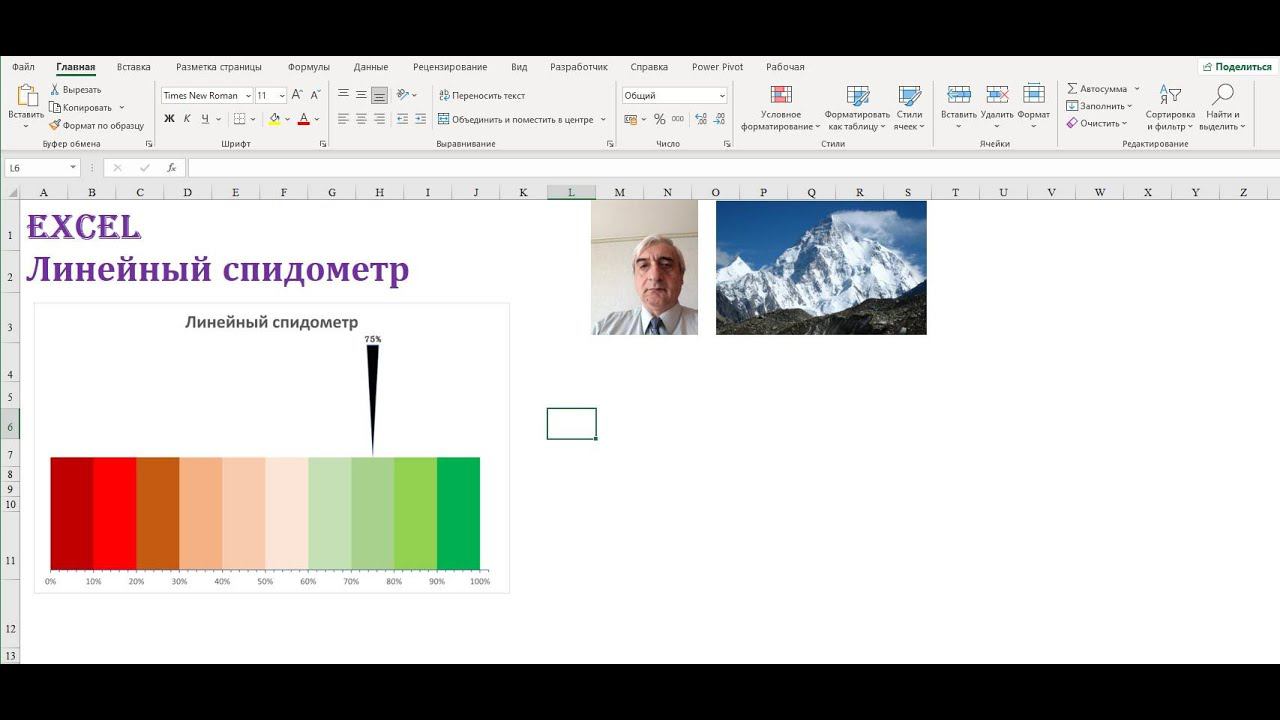
Task: Apply yellow fill color bucket
Action: click(274, 119)
